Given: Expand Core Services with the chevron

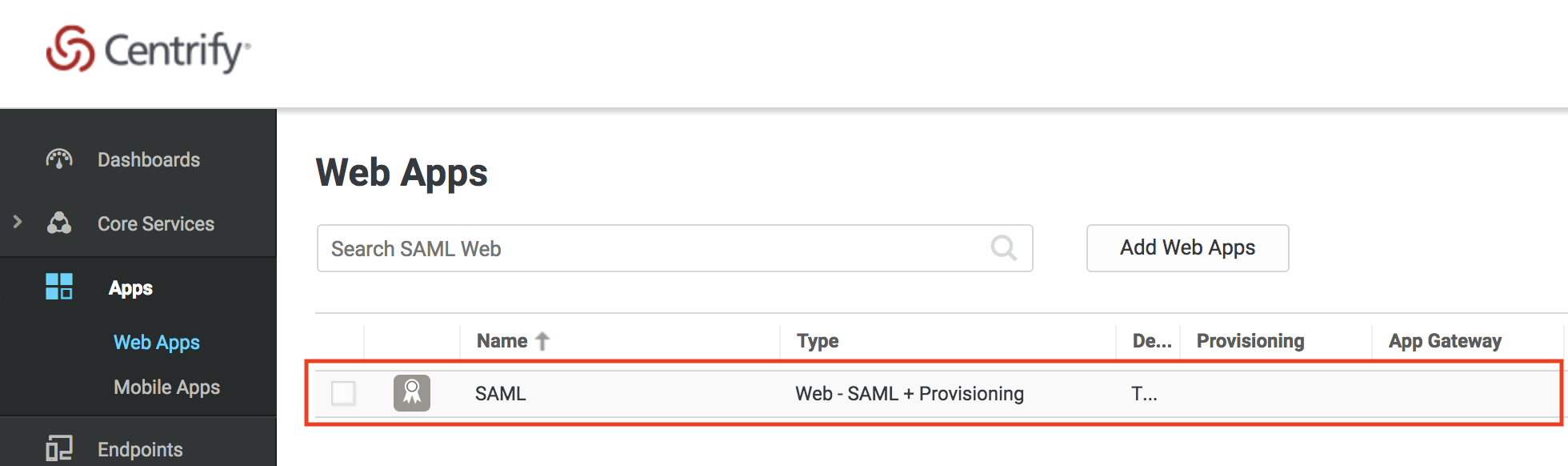Looking at the screenshot, I should click(18, 222).
